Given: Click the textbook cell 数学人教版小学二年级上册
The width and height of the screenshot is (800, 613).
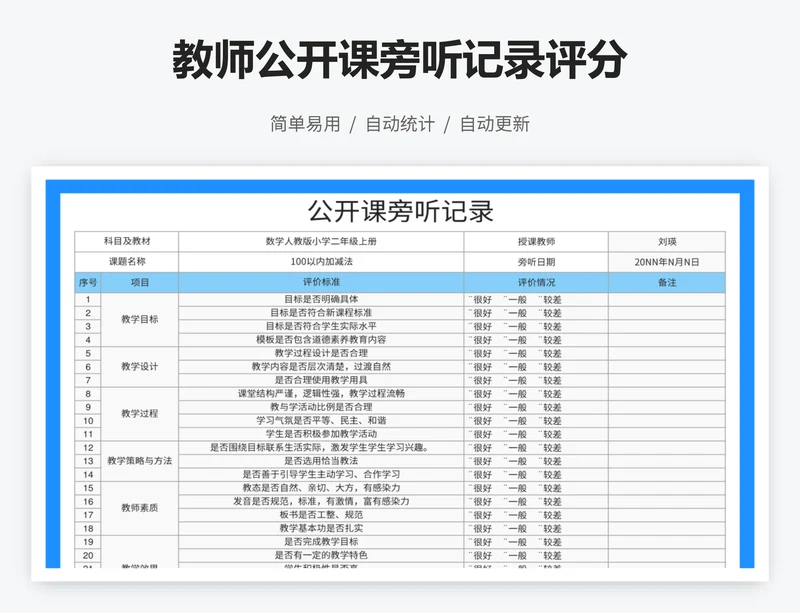Looking at the screenshot, I should pos(321,242).
